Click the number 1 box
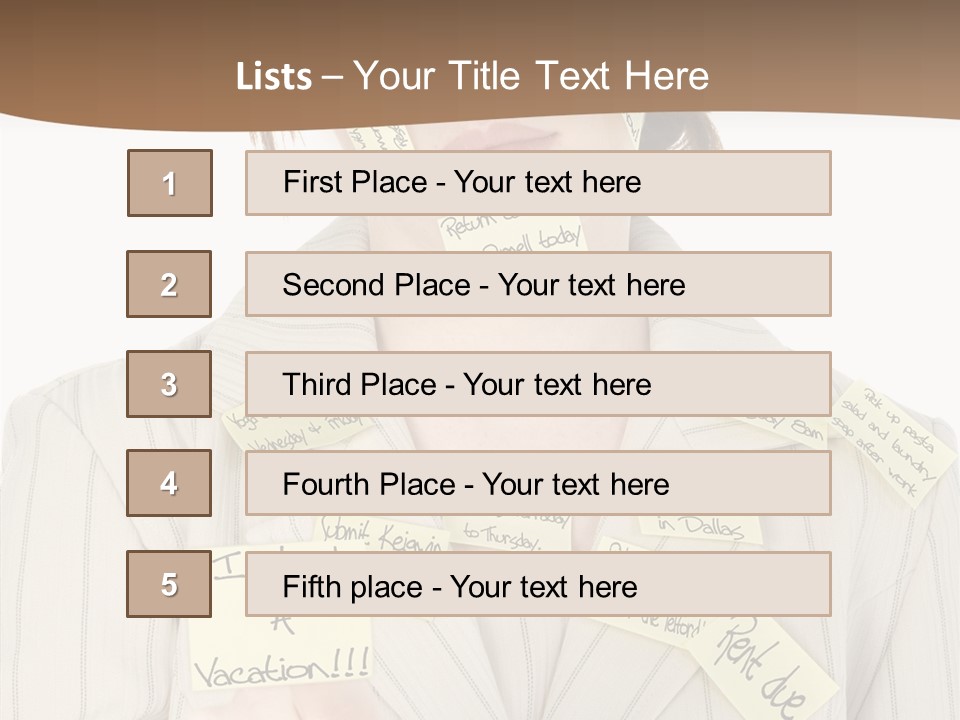The height and width of the screenshot is (720, 960). (x=170, y=183)
